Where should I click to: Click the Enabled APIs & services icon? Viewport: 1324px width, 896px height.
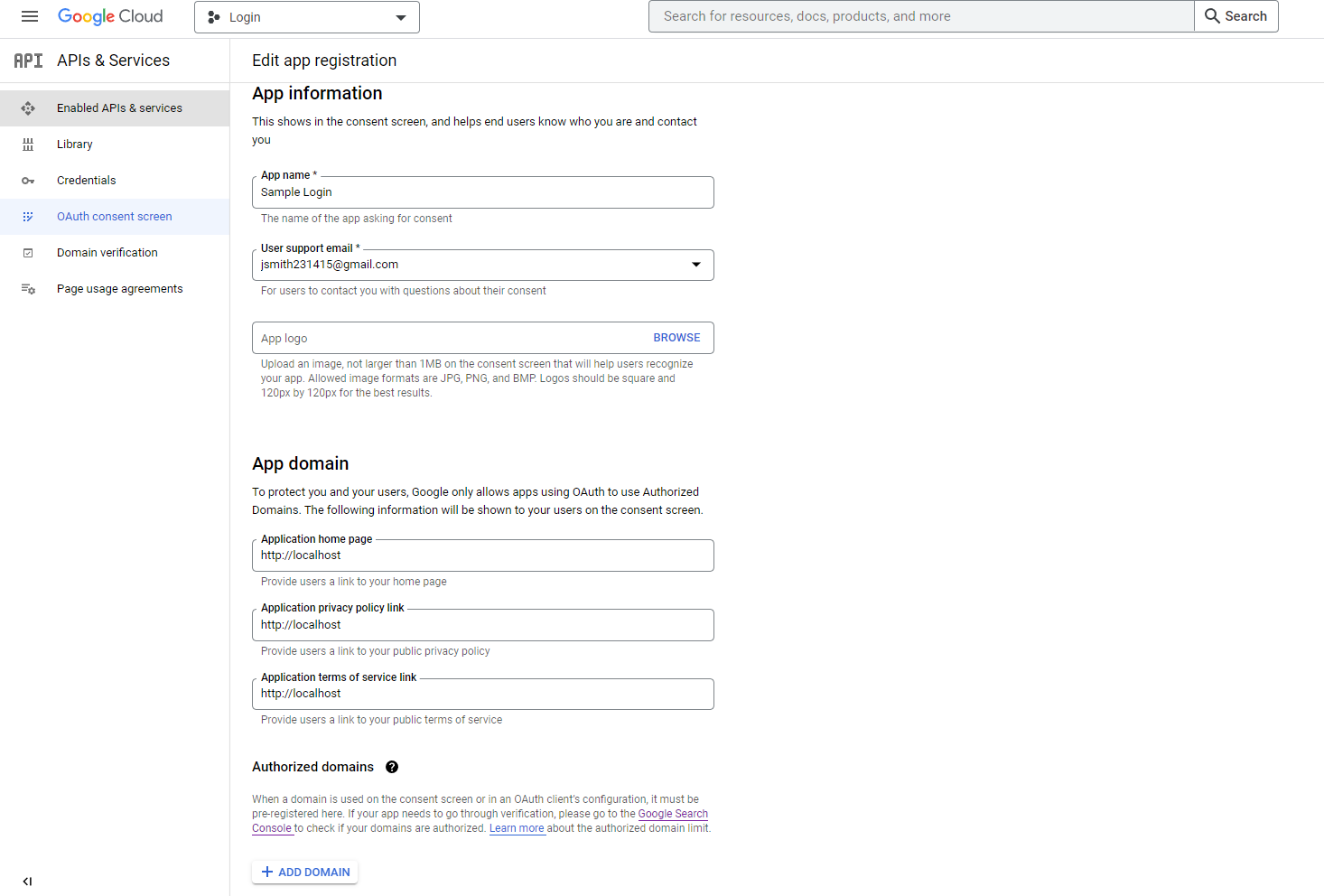[28, 108]
